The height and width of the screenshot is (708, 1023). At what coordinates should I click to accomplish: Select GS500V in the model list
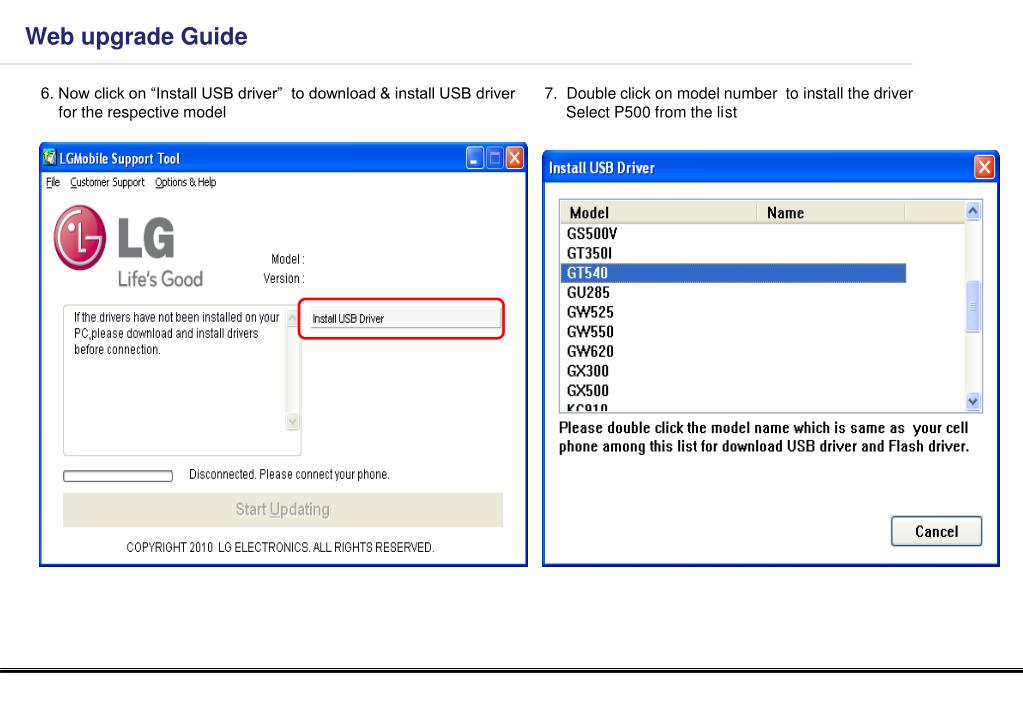point(733,234)
